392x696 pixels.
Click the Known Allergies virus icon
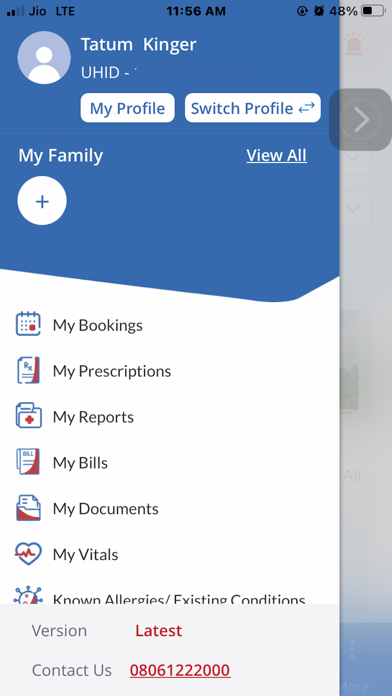(x=28, y=595)
